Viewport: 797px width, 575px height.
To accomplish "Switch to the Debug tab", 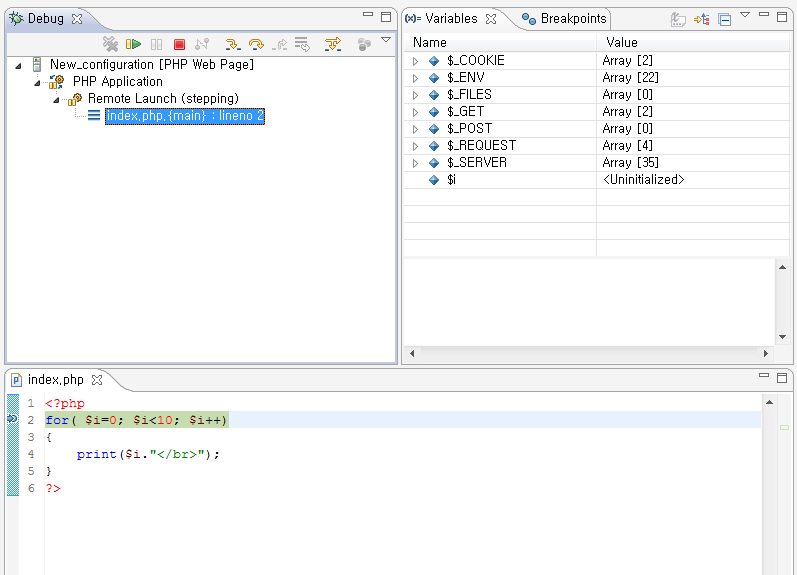I will (x=45, y=19).
